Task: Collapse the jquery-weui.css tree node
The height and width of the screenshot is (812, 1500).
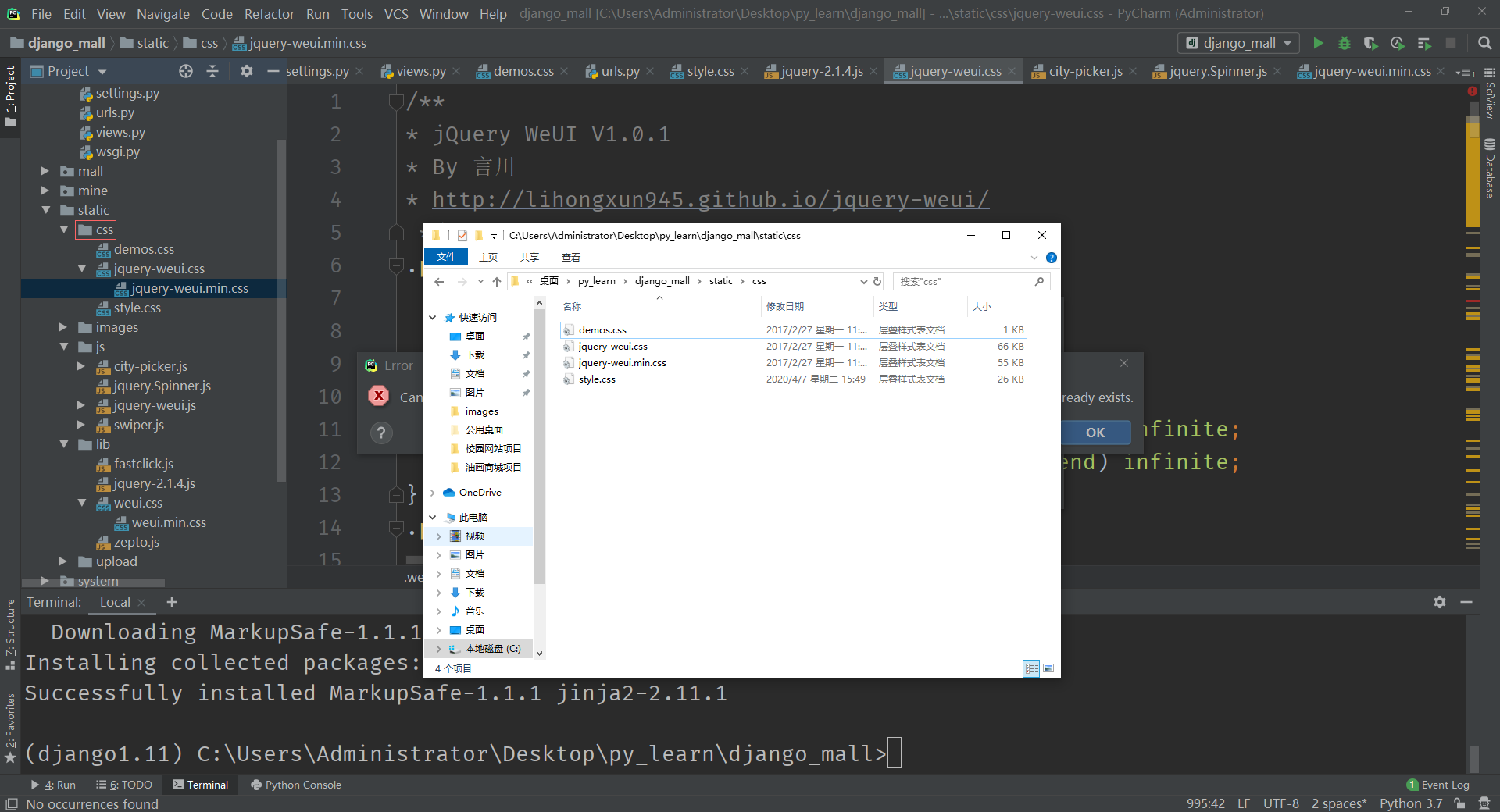Action: [x=82, y=269]
